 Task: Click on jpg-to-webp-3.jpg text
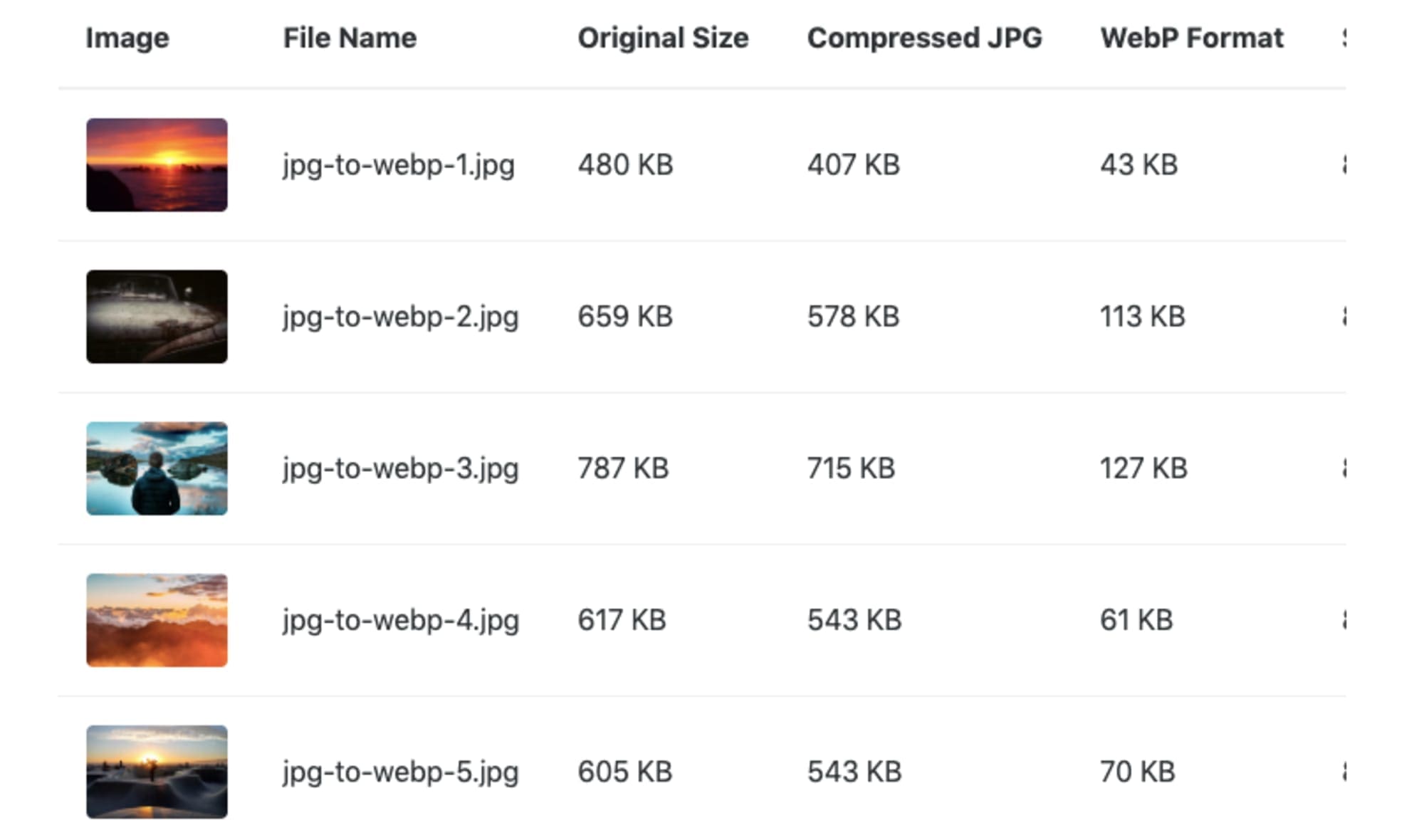(x=400, y=468)
